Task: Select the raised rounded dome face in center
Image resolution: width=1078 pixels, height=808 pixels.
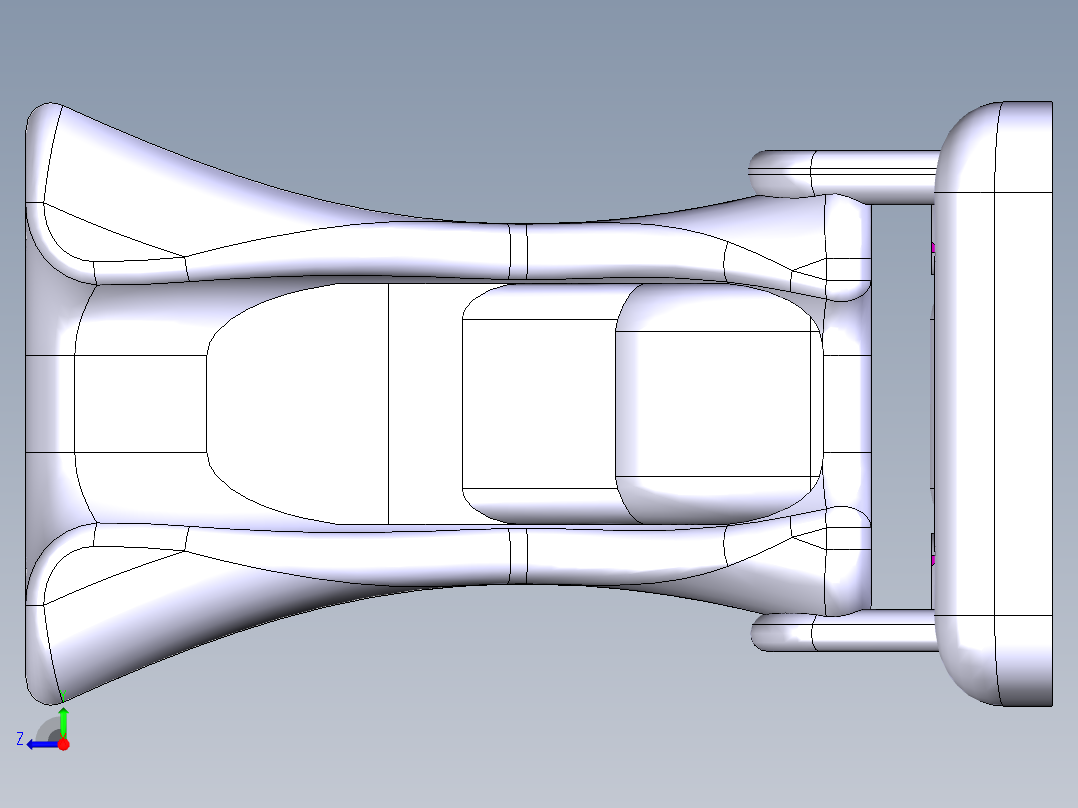Action: pos(718,404)
